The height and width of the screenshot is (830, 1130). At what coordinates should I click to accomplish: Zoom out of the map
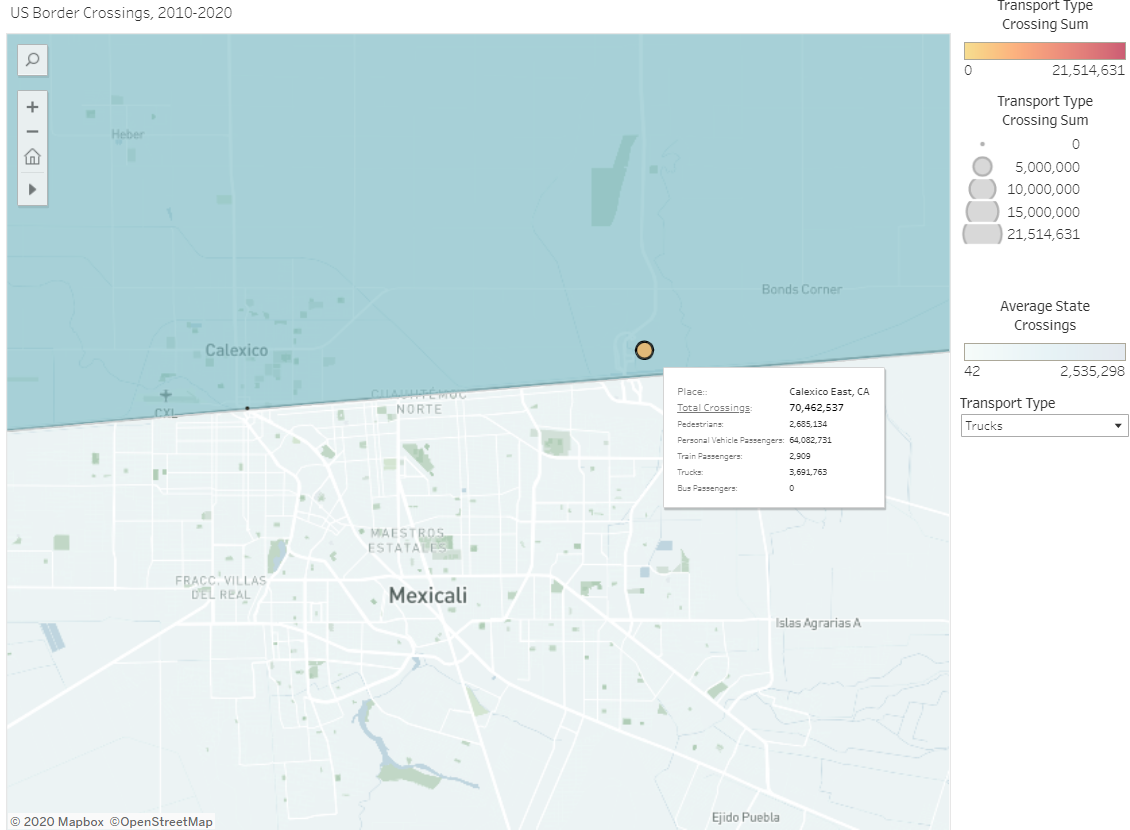point(31,131)
